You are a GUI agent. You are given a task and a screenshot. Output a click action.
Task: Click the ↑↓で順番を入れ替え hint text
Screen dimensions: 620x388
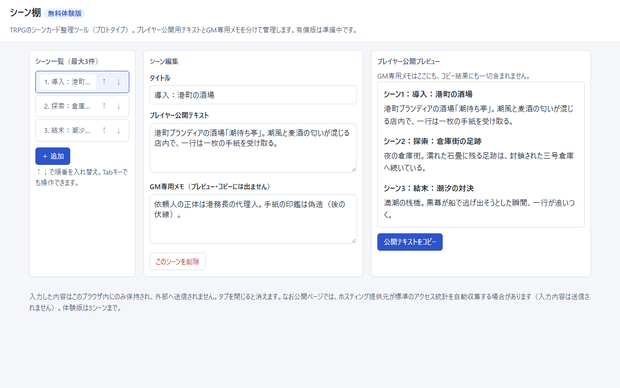[82, 177]
